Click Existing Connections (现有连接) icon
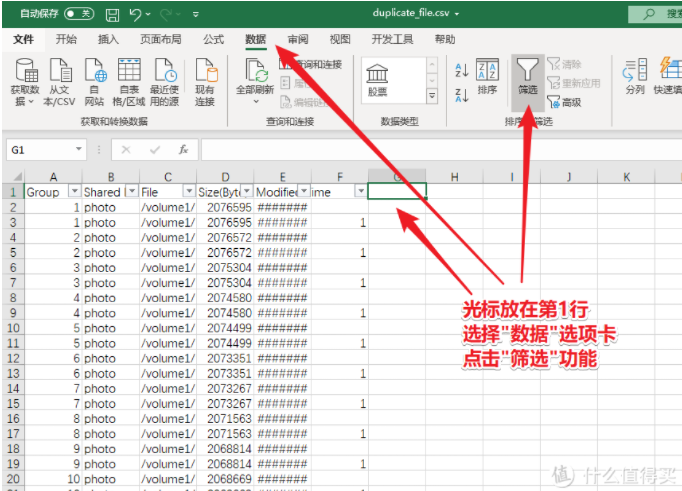Viewport: 682px width, 491px height. click(x=205, y=80)
